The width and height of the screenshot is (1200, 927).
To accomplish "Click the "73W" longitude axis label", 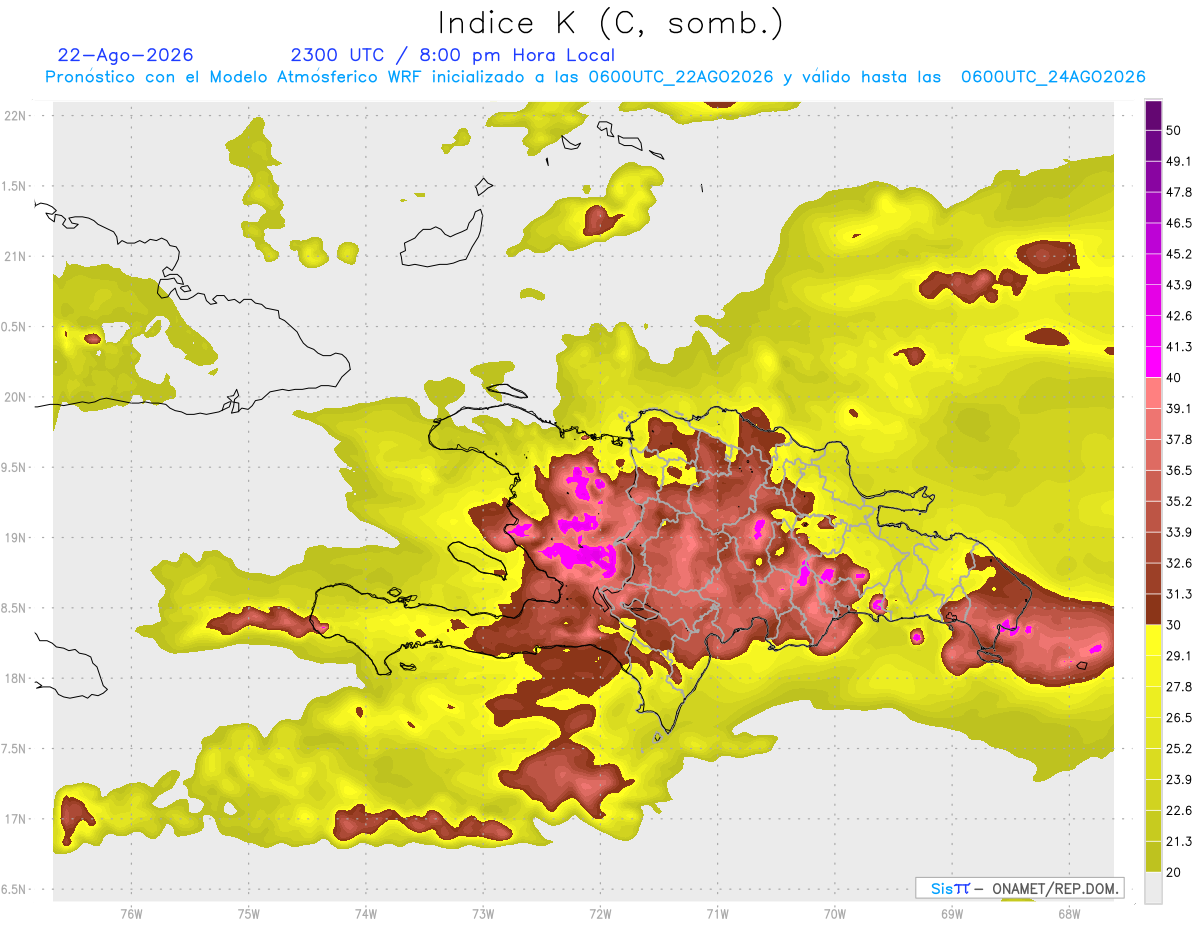I will point(482,913).
